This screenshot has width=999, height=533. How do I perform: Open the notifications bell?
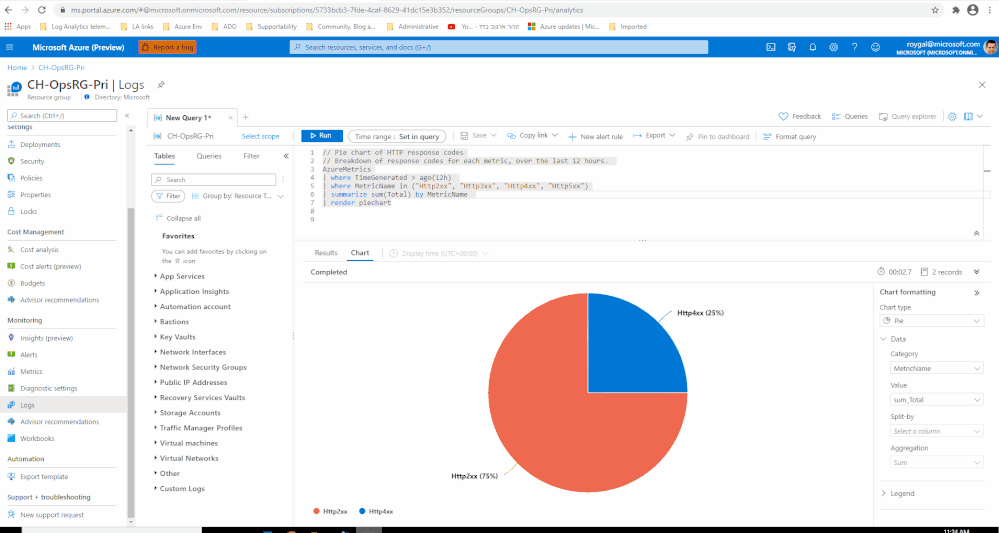(x=813, y=47)
